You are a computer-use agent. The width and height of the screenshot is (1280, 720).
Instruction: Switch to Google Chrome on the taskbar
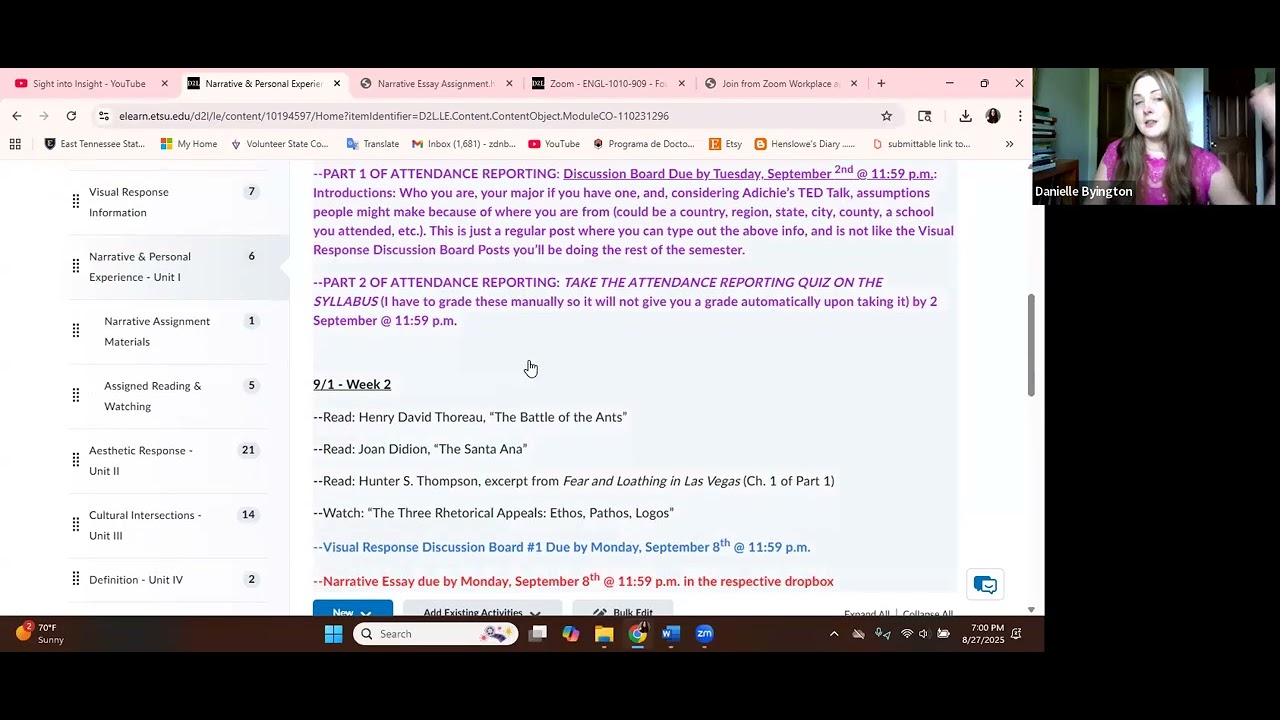[638, 634]
